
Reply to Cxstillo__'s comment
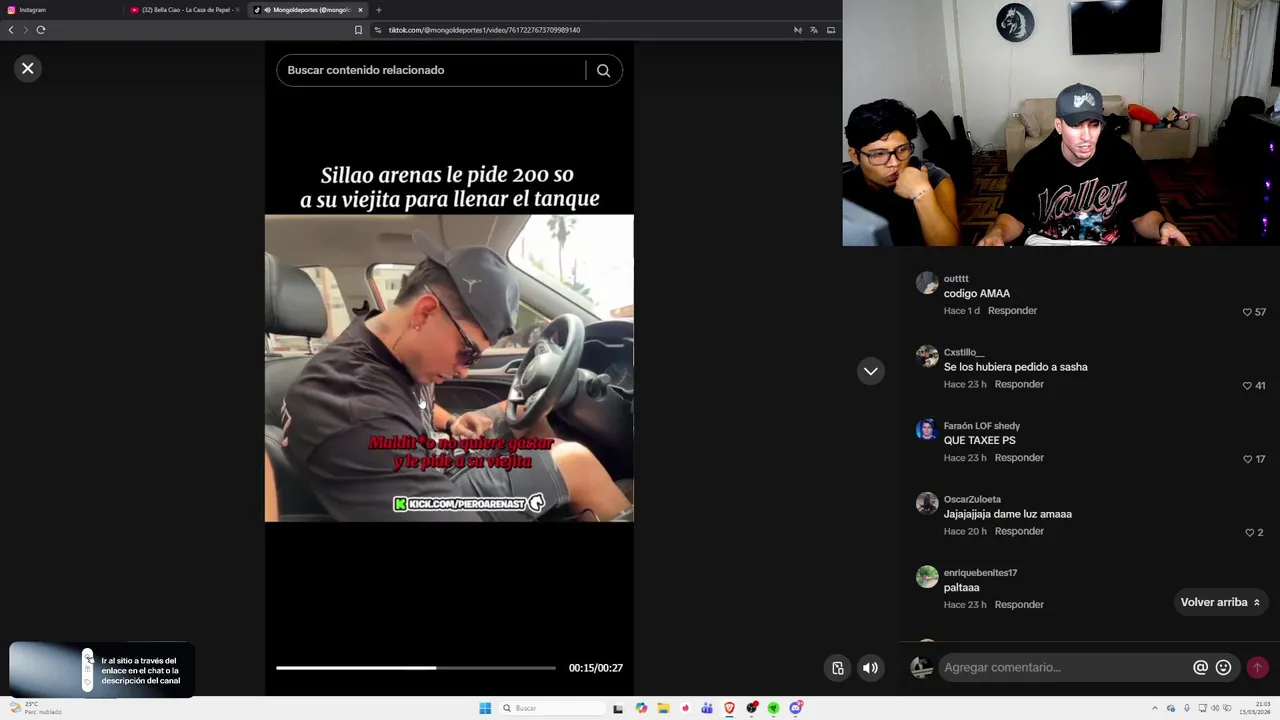[1019, 384]
